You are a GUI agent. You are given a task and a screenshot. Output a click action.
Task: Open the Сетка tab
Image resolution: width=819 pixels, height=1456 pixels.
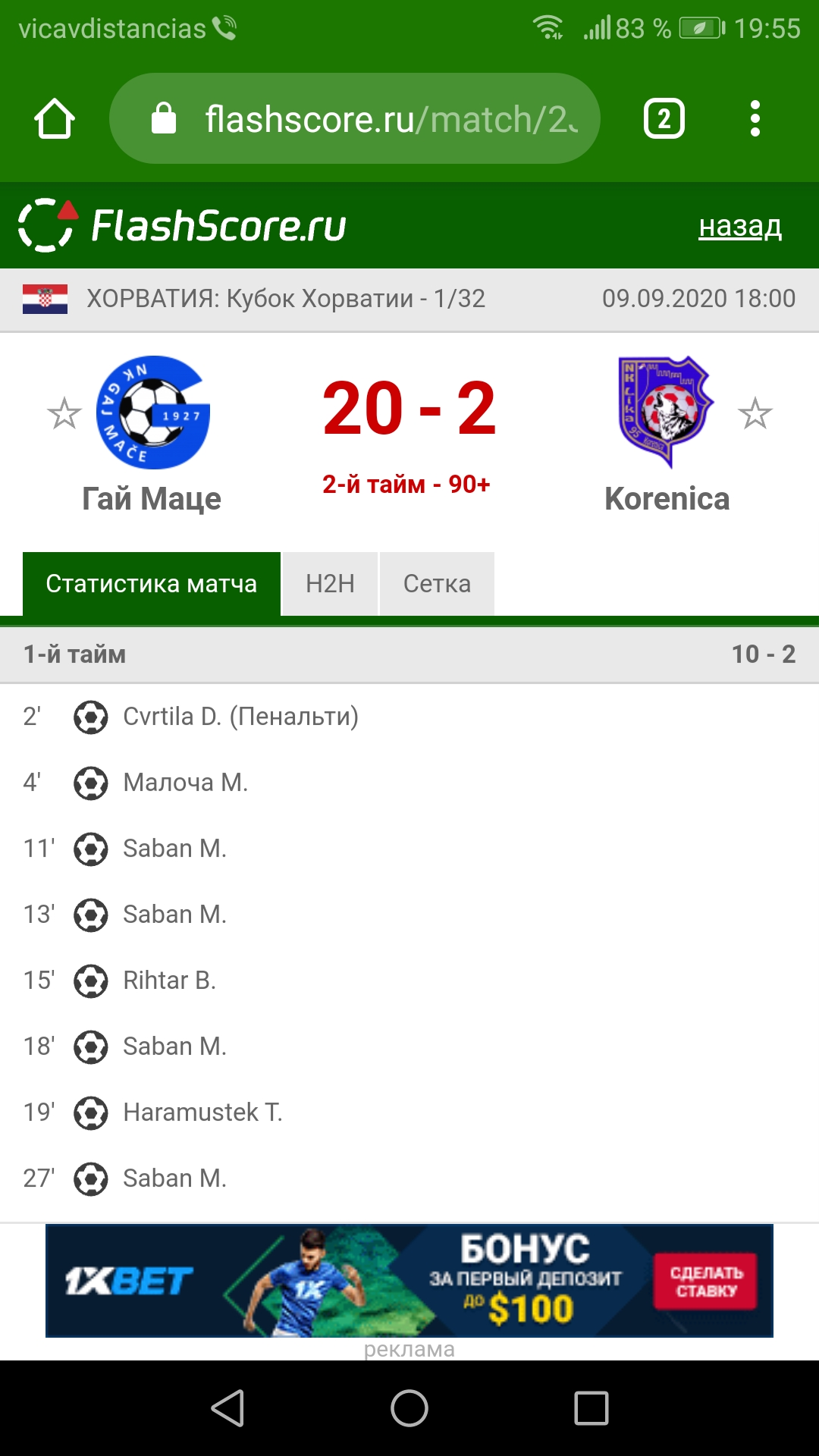click(437, 584)
